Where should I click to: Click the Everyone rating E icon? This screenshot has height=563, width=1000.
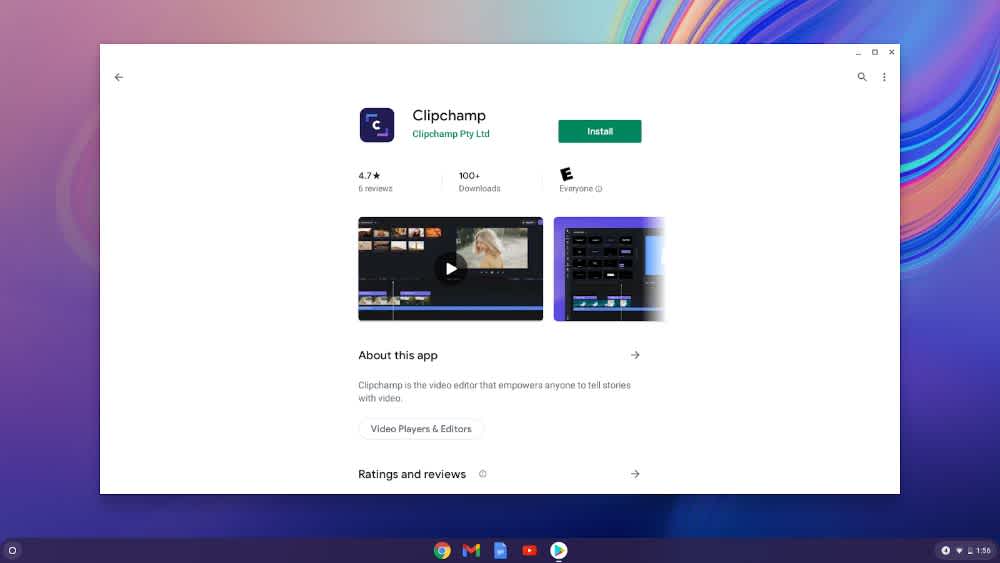coord(566,174)
